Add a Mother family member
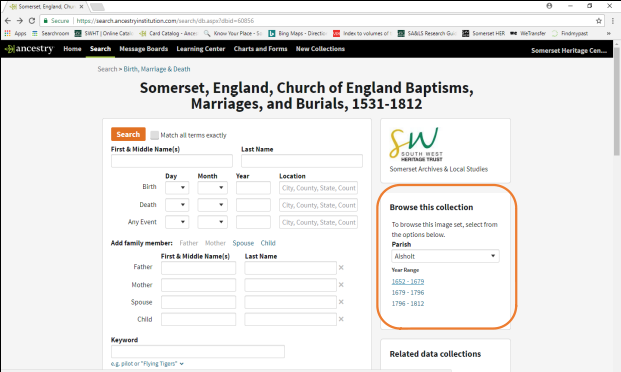This screenshot has width=621, height=372. click(215, 243)
